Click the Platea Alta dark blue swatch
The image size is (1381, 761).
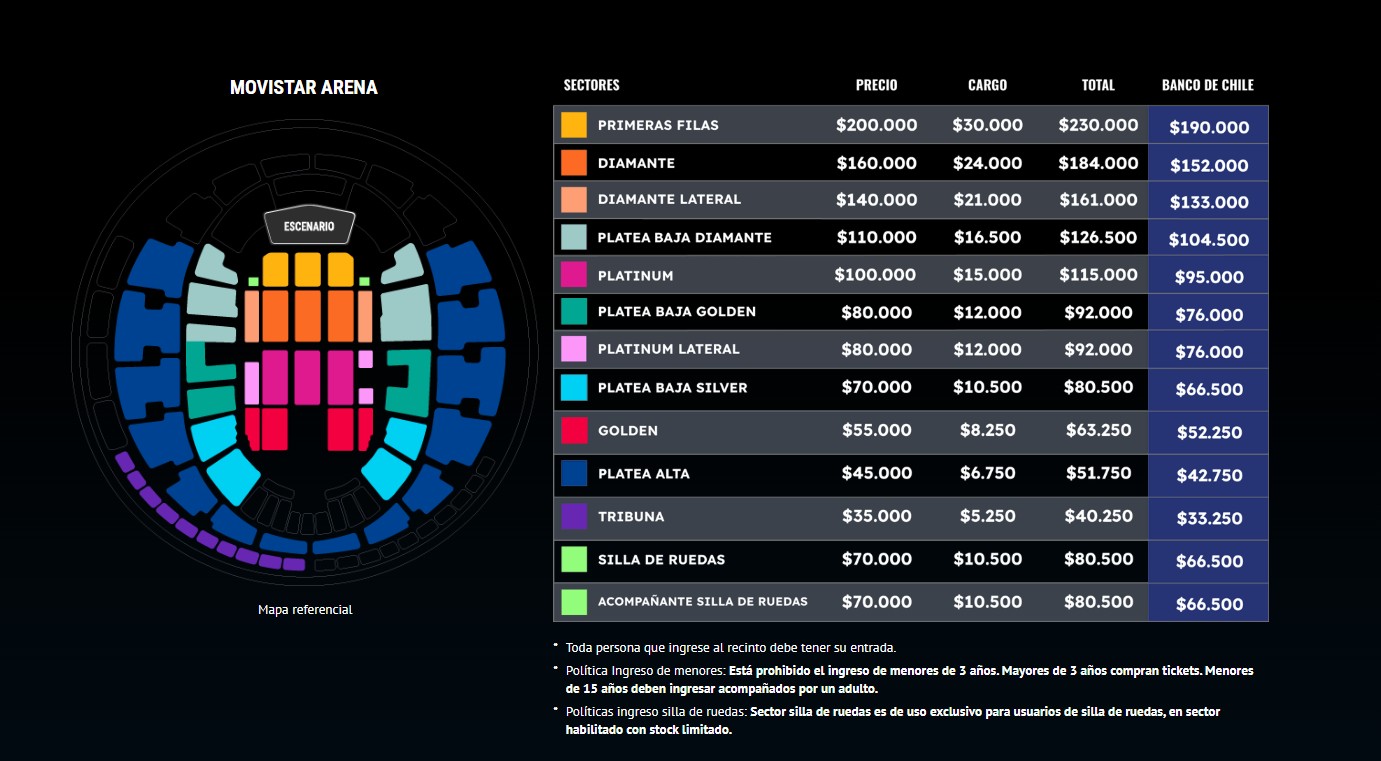pyautogui.click(x=574, y=473)
